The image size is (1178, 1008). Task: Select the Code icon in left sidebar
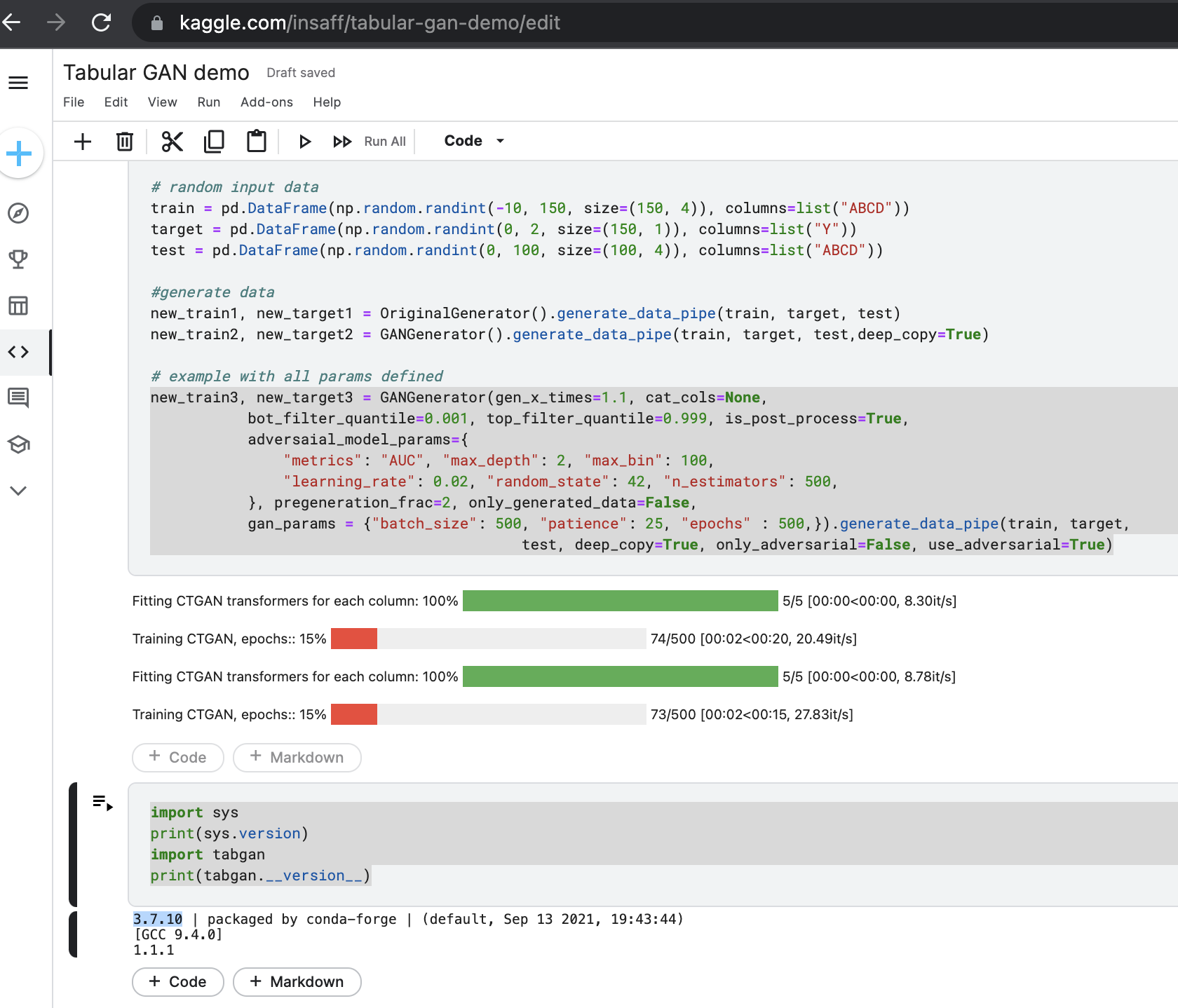[18, 352]
